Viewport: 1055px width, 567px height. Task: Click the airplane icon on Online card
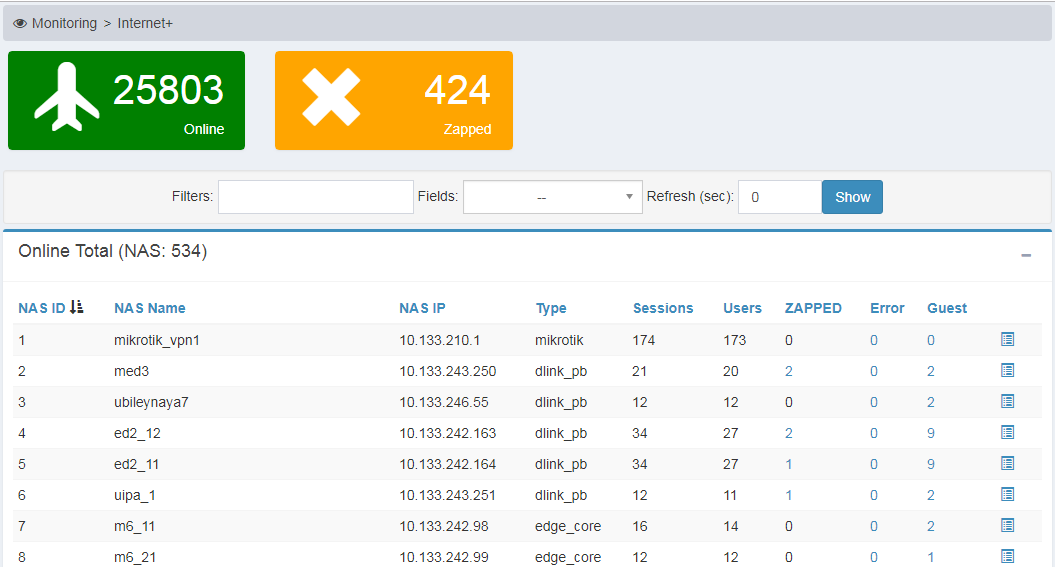[x=67, y=97]
